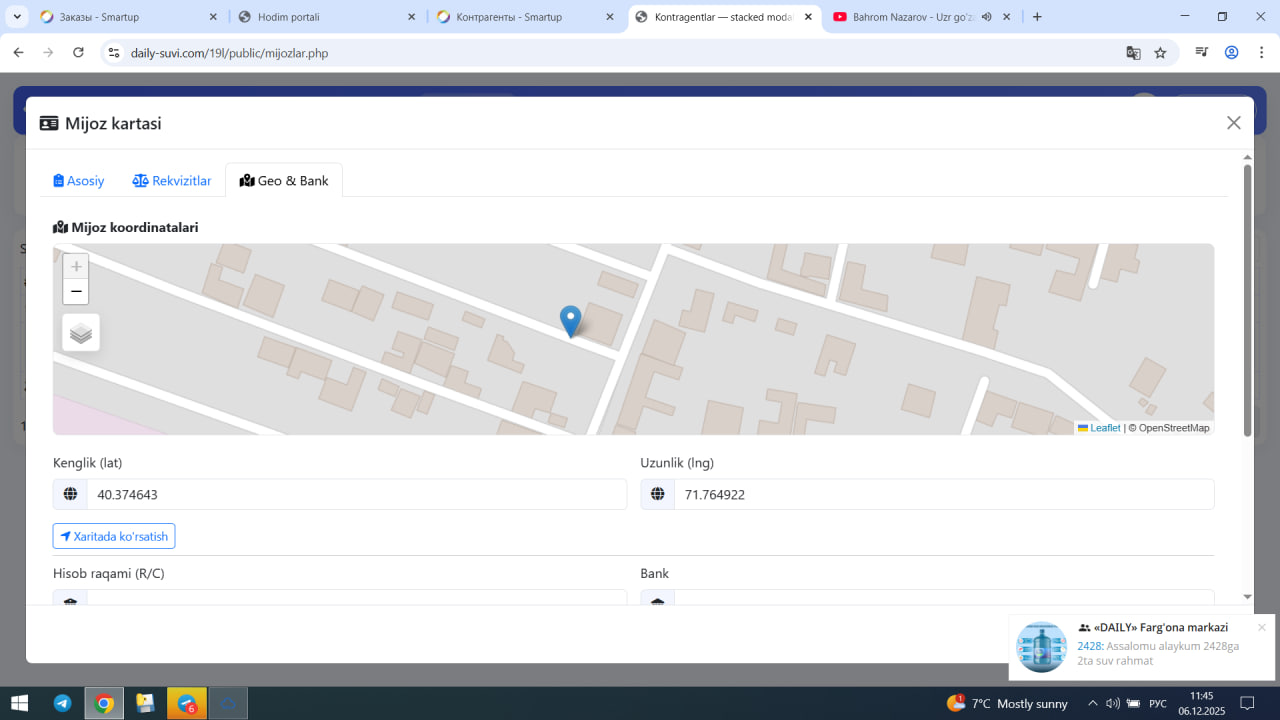Screen dimensions: 1280x720
Task: View site information icon in address bar
Action: [113, 53]
